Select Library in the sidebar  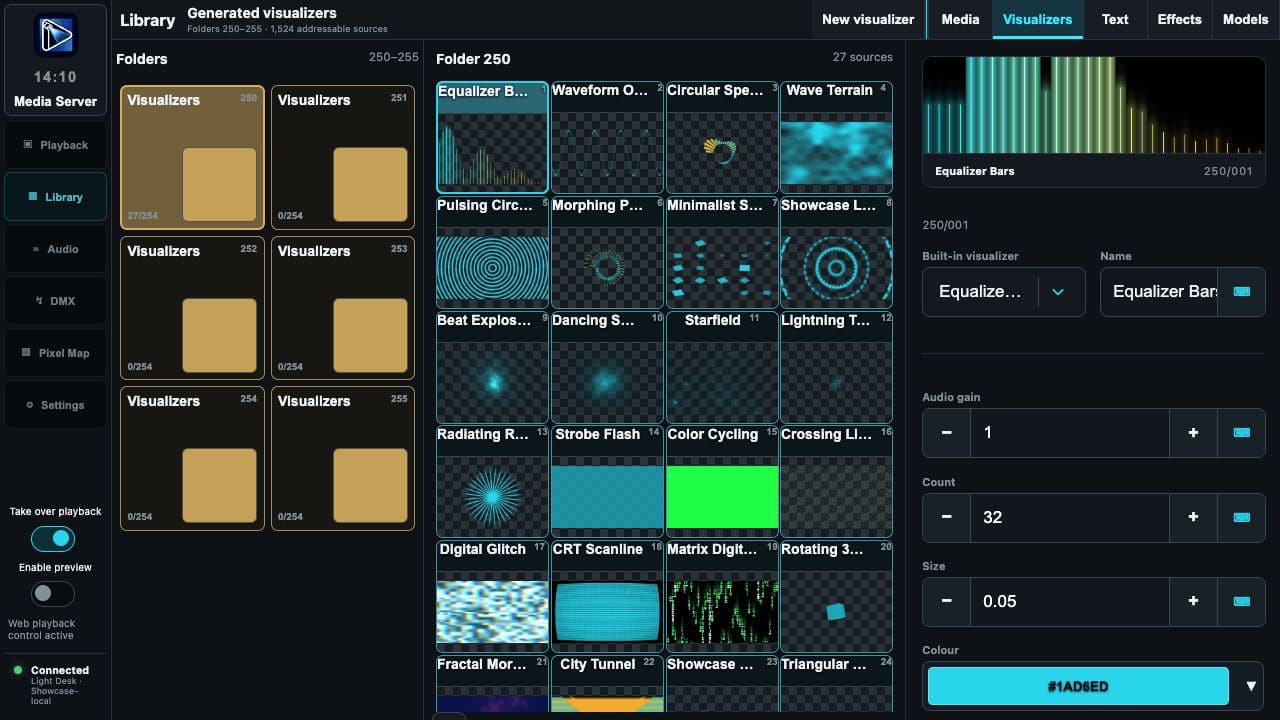[55, 197]
